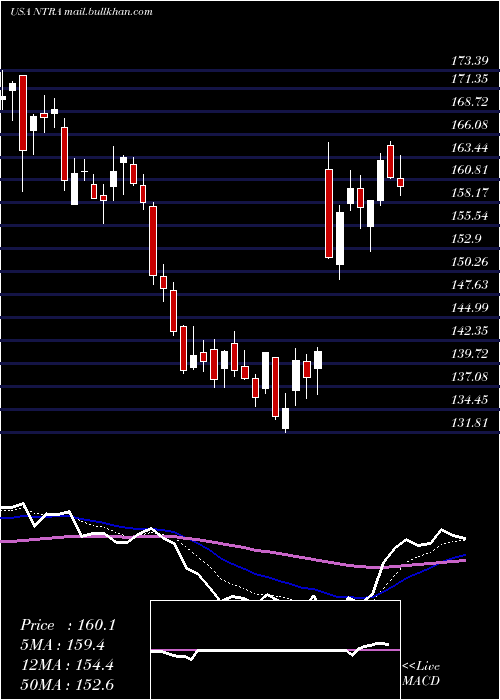This screenshot has height=700, width=500.
Task: Click the '50MA : 152.6' readout
Action: pyautogui.click(x=67, y=685)
